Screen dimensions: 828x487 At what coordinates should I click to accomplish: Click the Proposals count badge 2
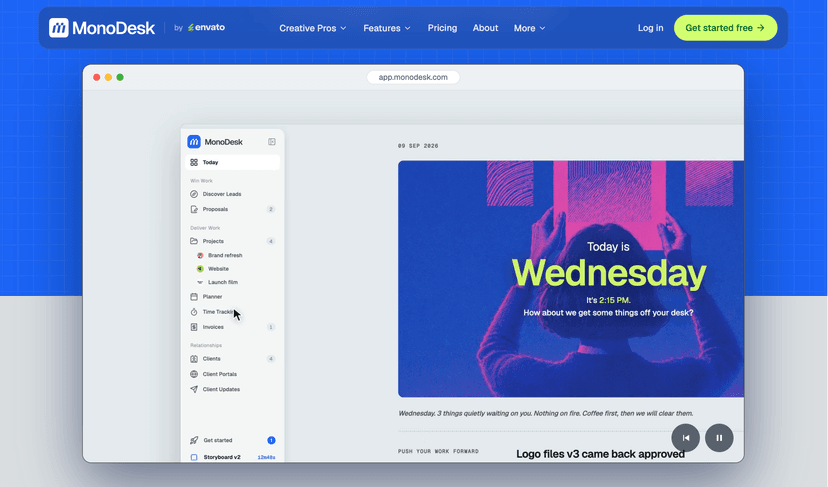(271, 209)
